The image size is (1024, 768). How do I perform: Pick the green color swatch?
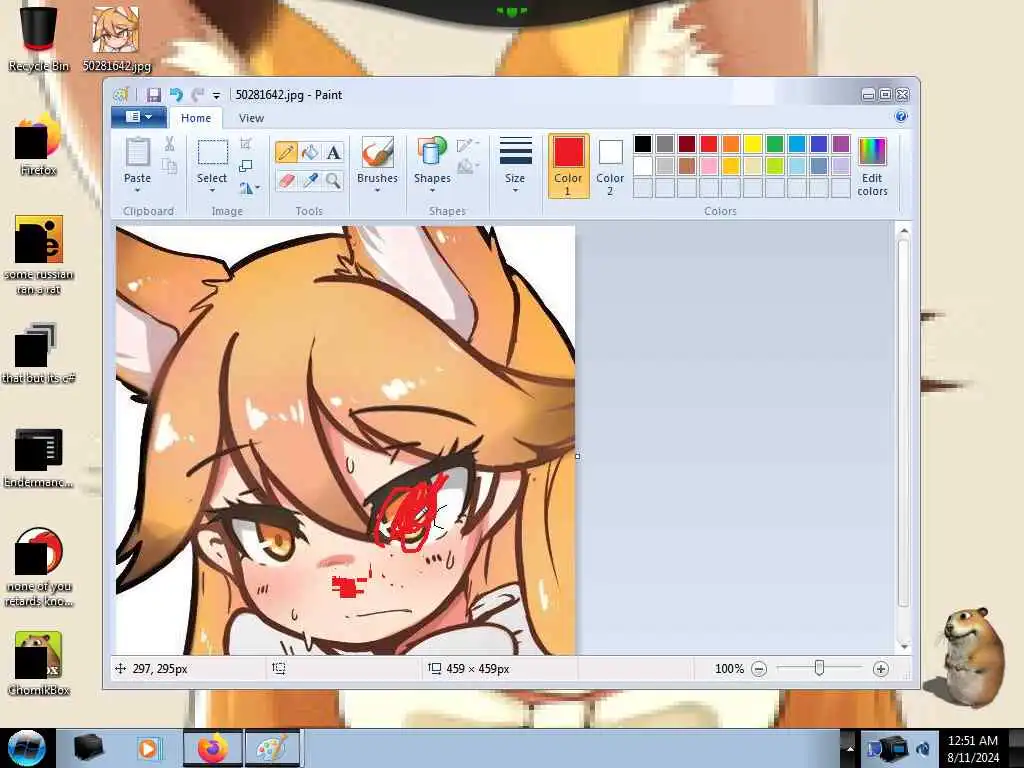coord(775,144)
